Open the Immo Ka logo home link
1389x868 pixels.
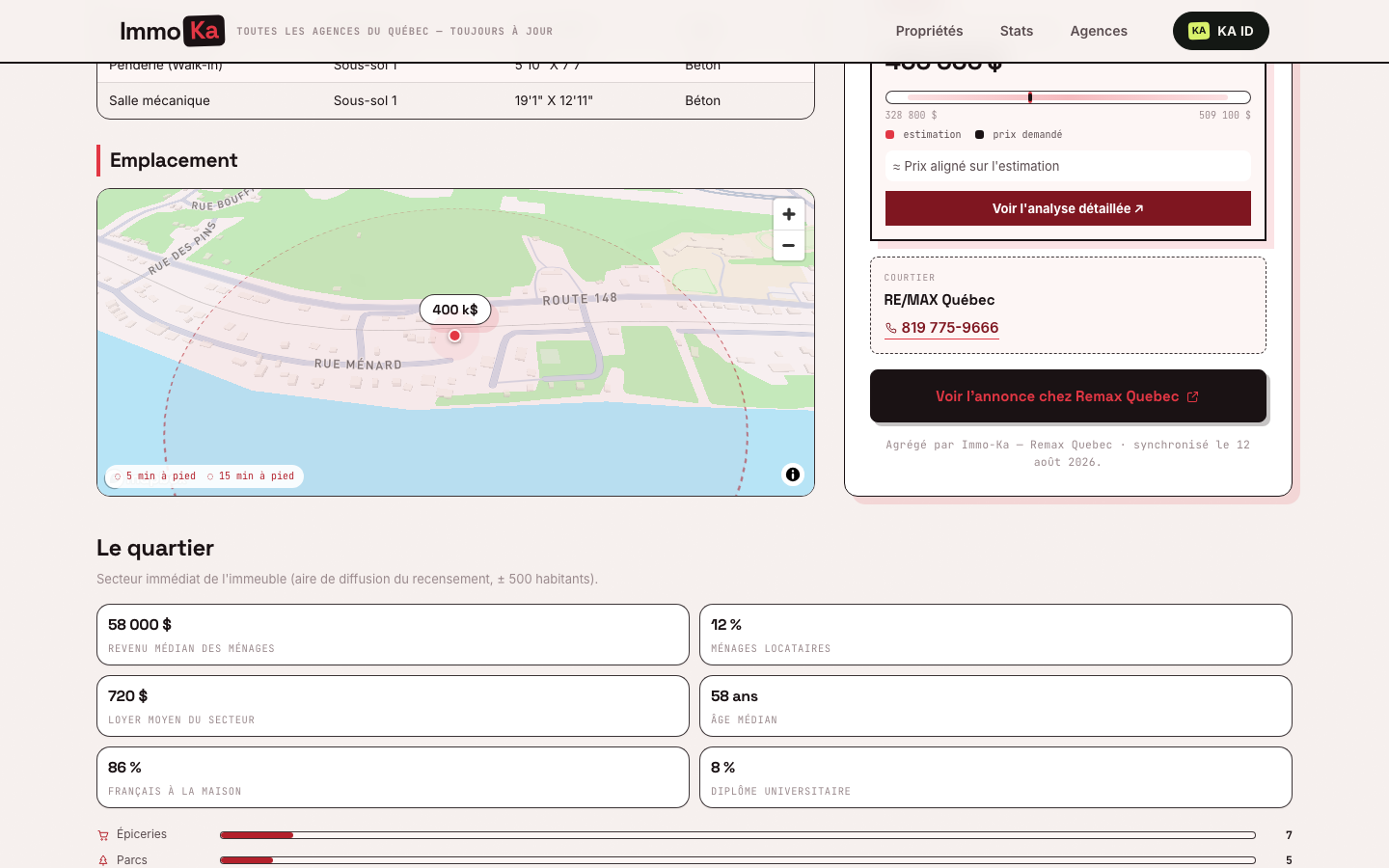(173, 31)
